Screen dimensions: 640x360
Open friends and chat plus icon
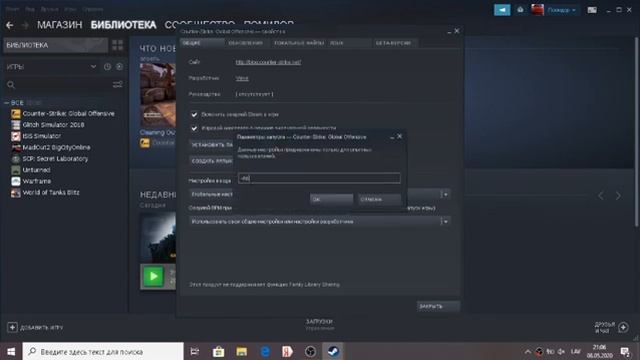(x=623, y=327)
